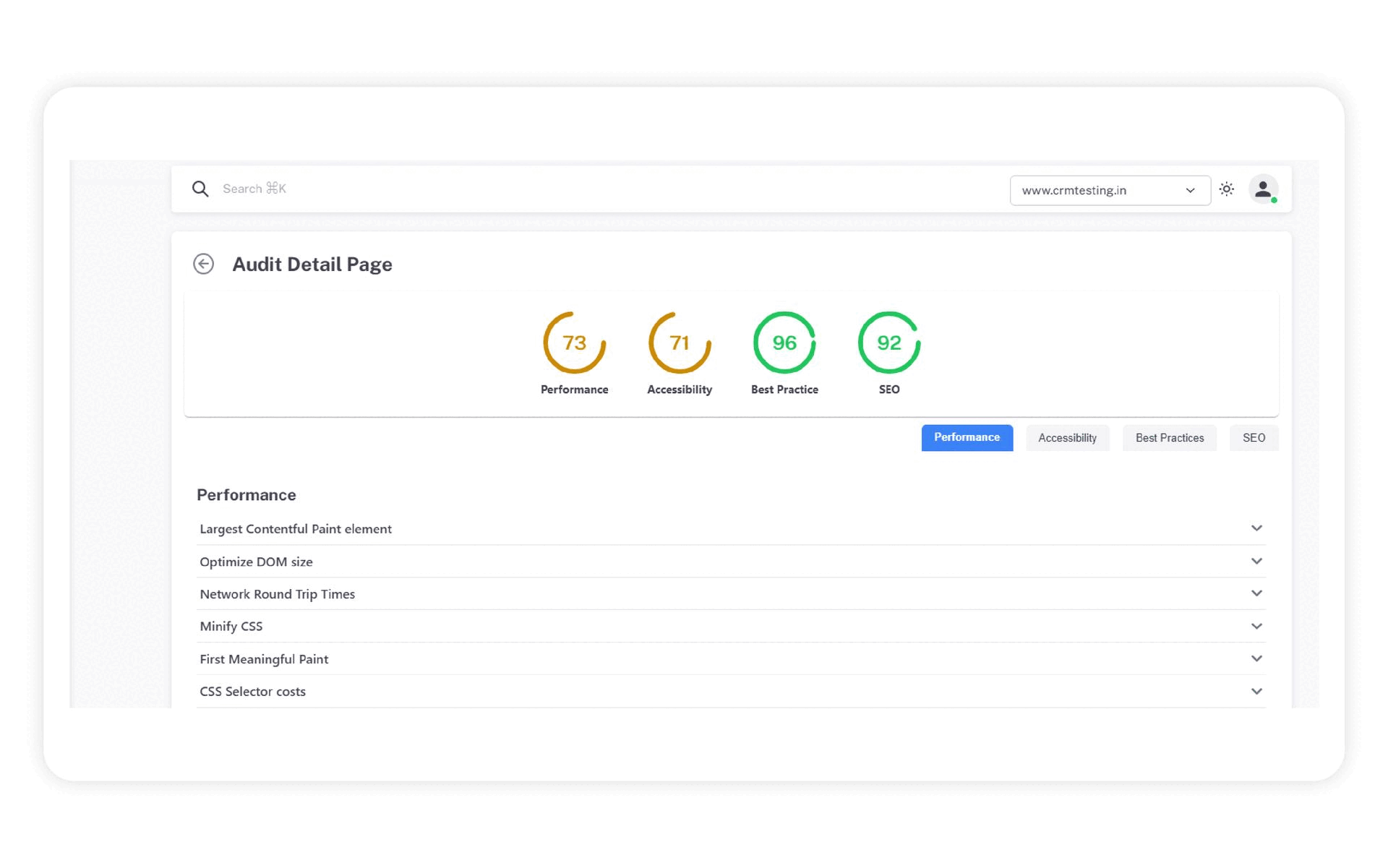The height and width of the screenshot is (868, 1388).
Task: Expand the Minify CSS chevron
Action: [x=1256, y=627]
